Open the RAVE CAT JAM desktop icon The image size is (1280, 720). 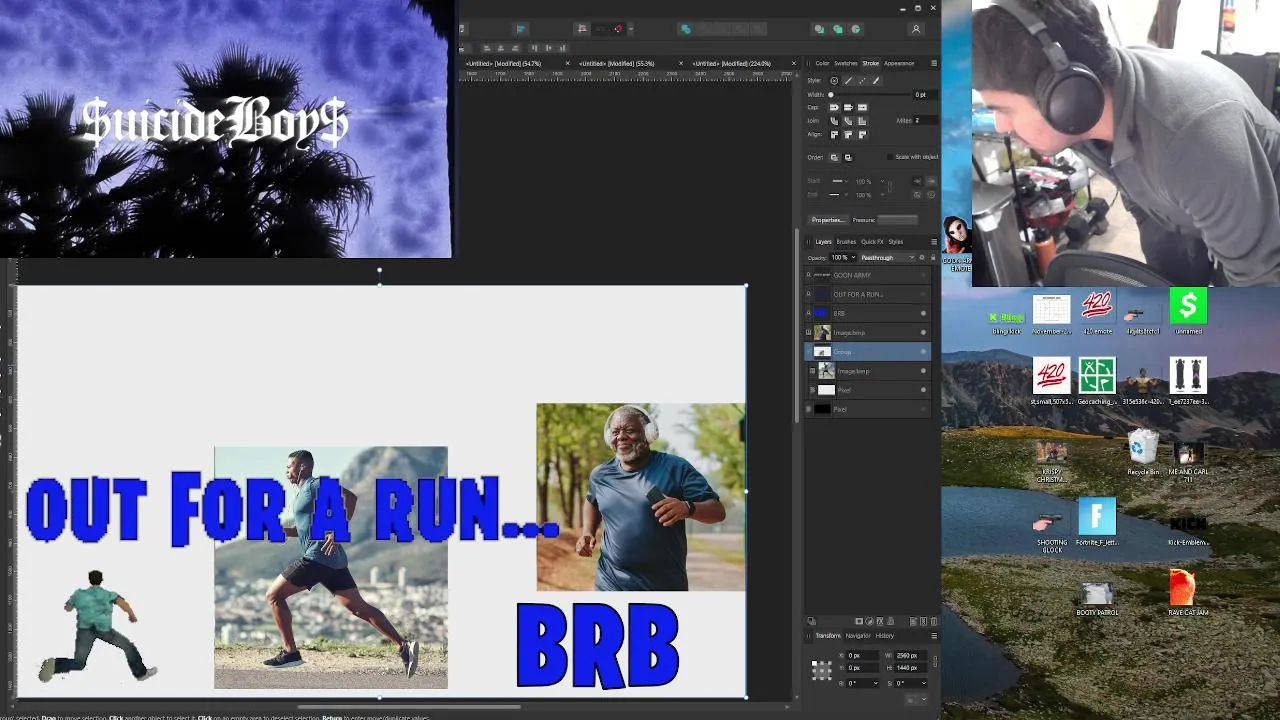coord(1188,592)
